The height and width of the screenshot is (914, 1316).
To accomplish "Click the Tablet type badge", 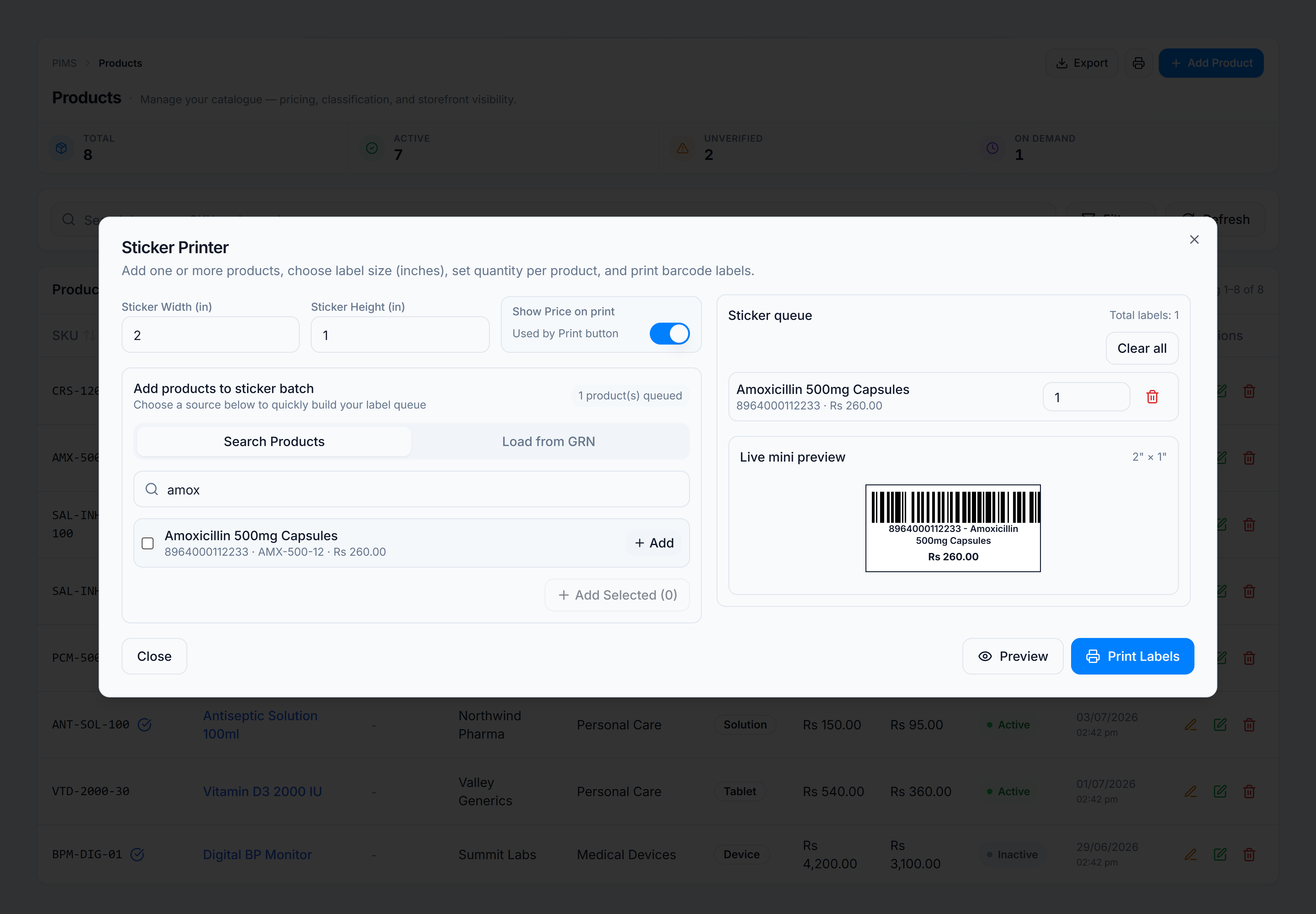I will point(739,792).
